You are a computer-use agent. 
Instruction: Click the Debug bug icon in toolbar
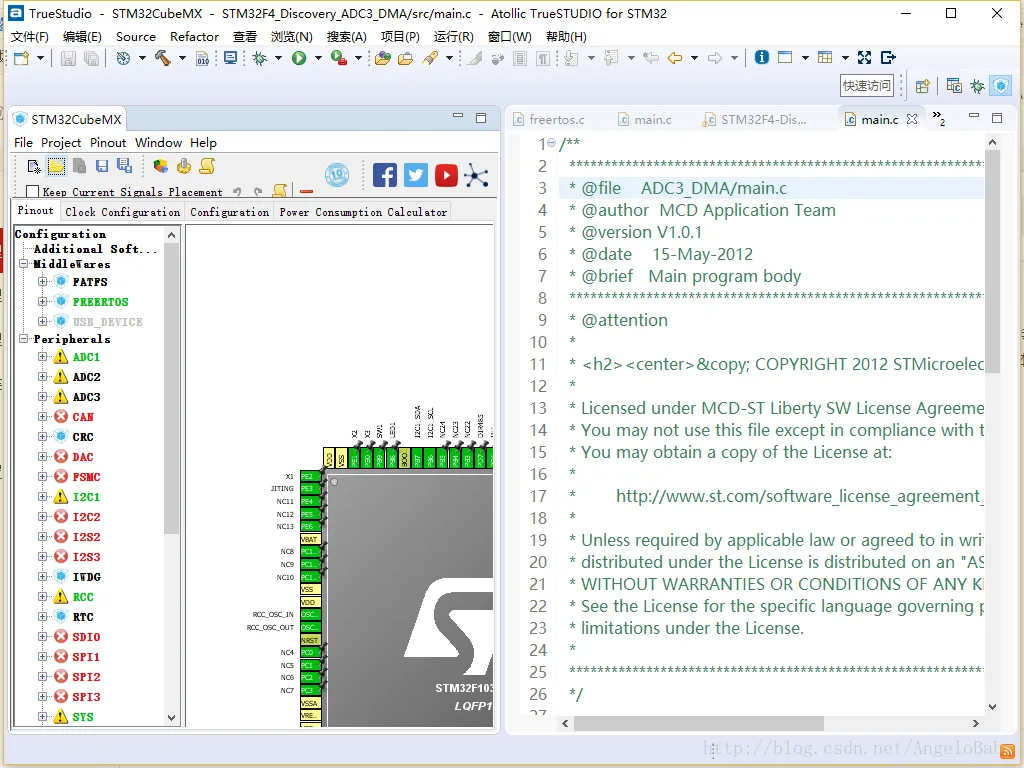[x=260, y=58]
